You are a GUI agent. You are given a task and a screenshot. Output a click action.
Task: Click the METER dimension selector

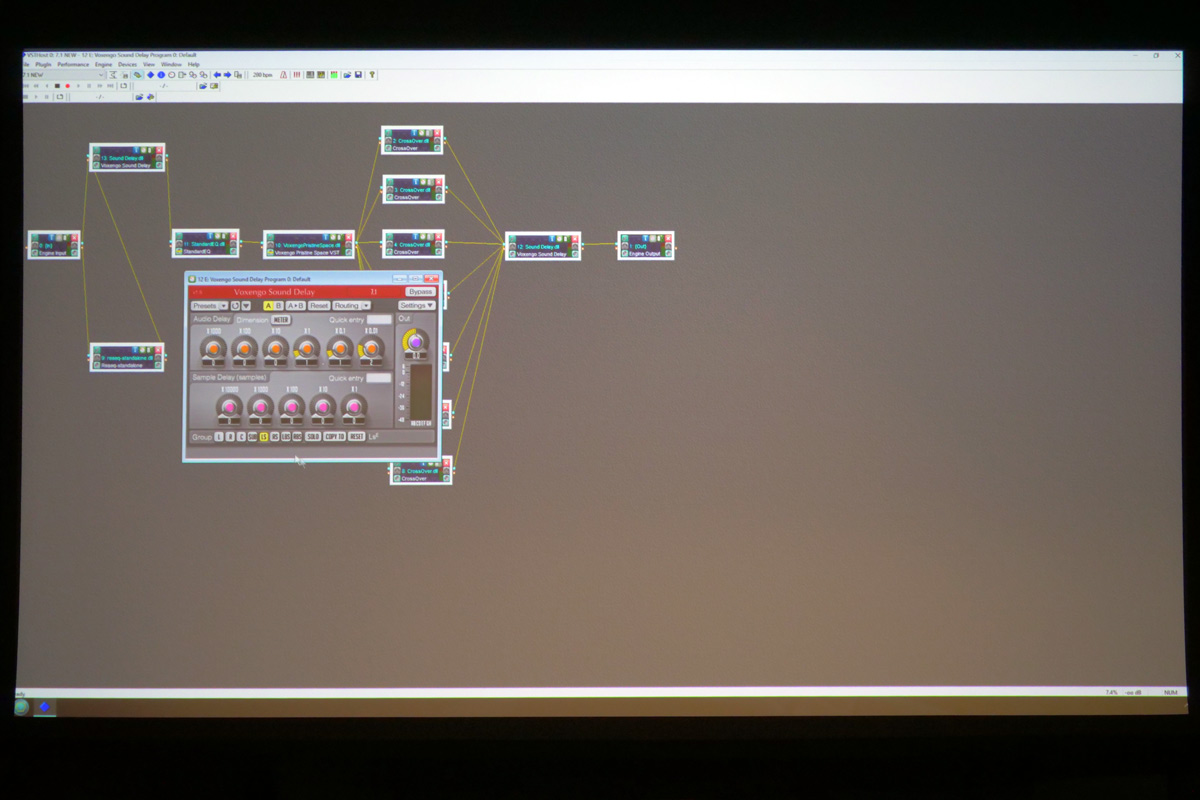[281, 320]
